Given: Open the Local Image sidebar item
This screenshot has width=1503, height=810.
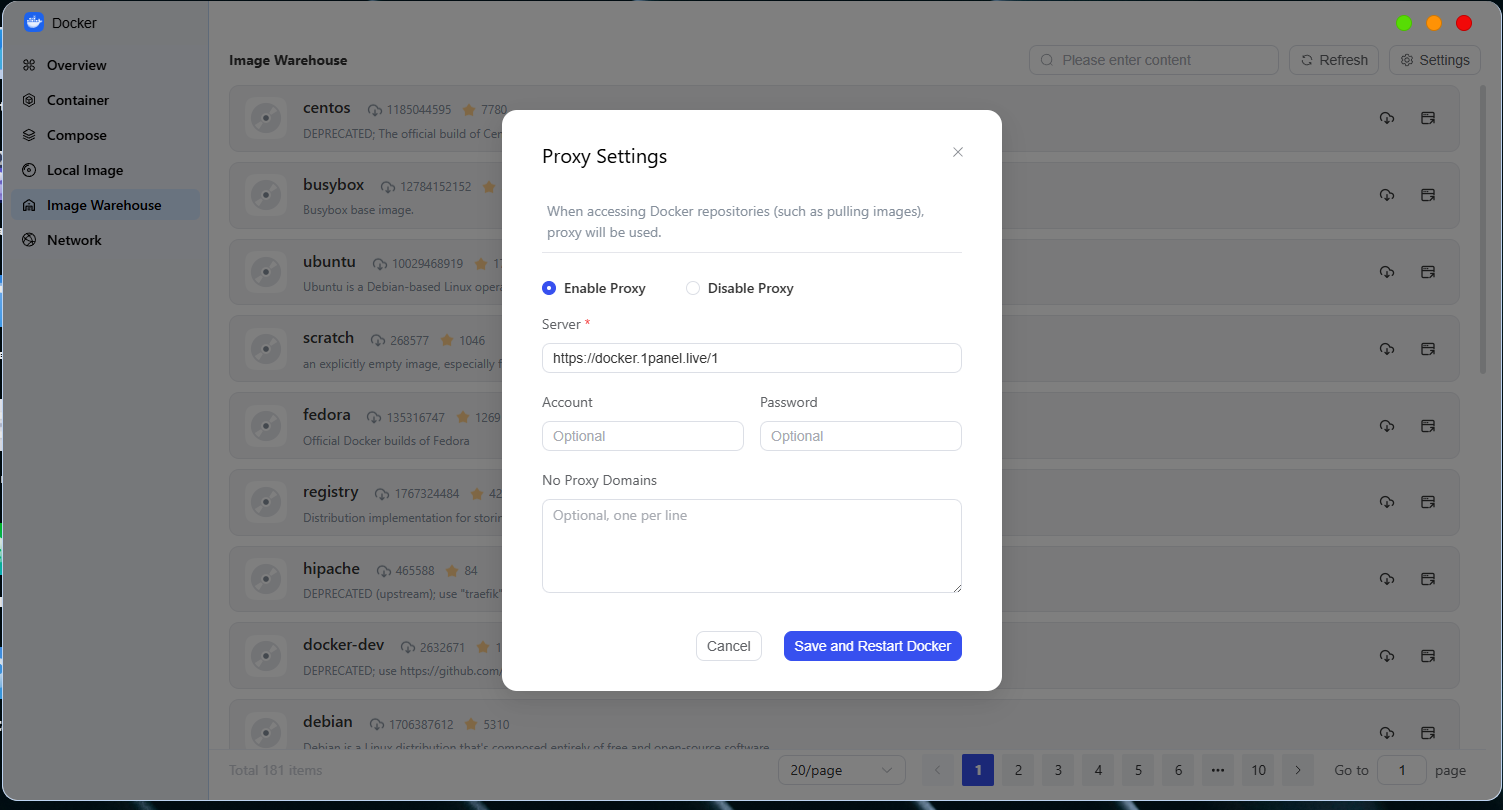Looking at the screenshot, I should [105, 170].
